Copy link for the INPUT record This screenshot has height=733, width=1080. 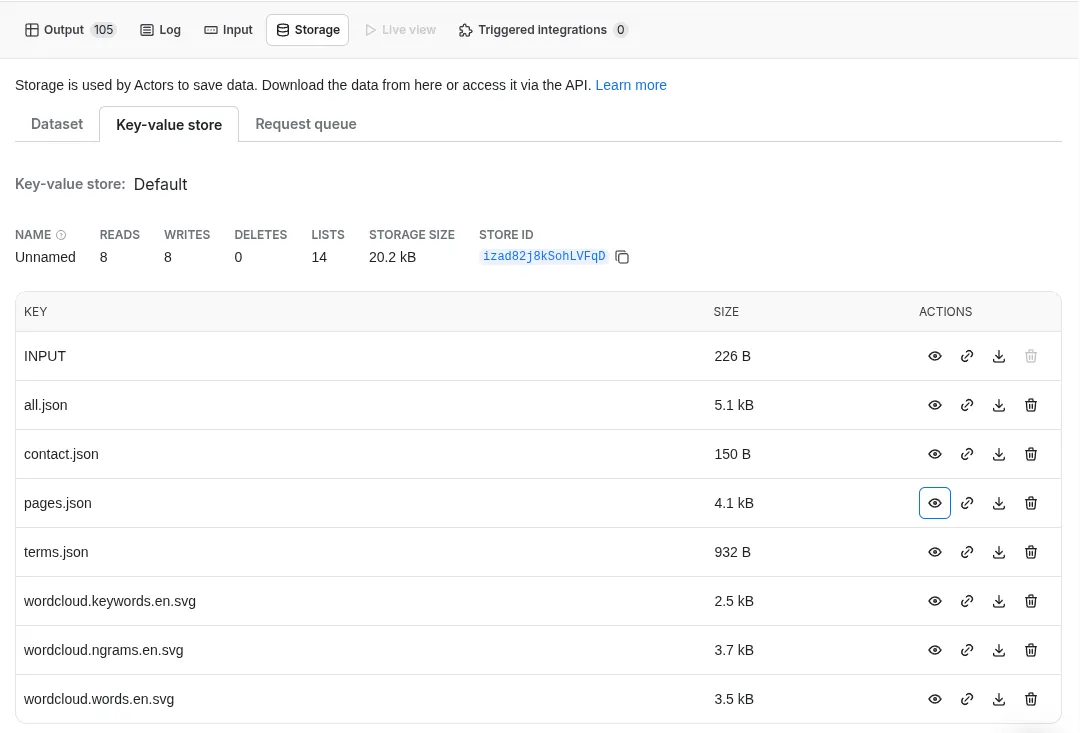pyautogui.click(x=967, y=356)
